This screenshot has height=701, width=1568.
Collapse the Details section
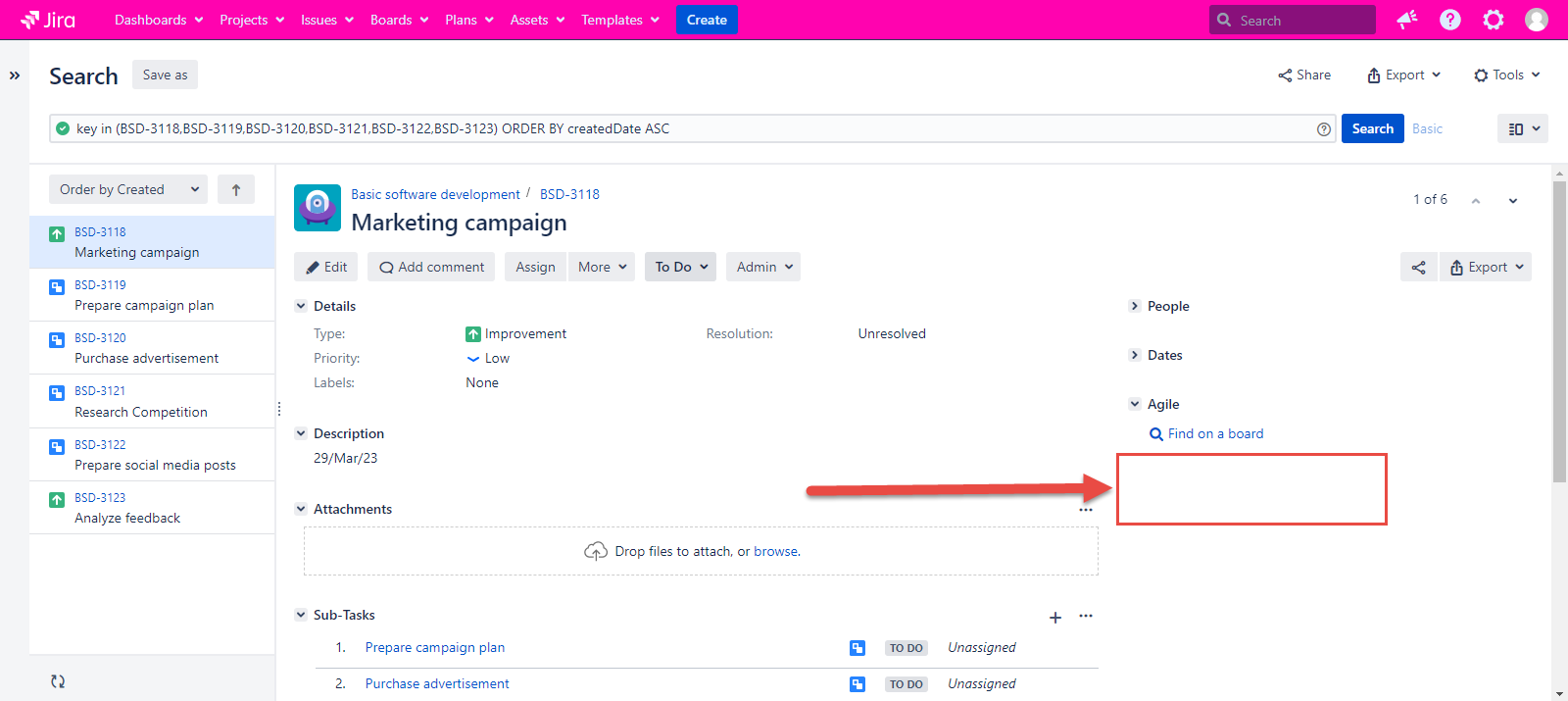tap(301, 306)
